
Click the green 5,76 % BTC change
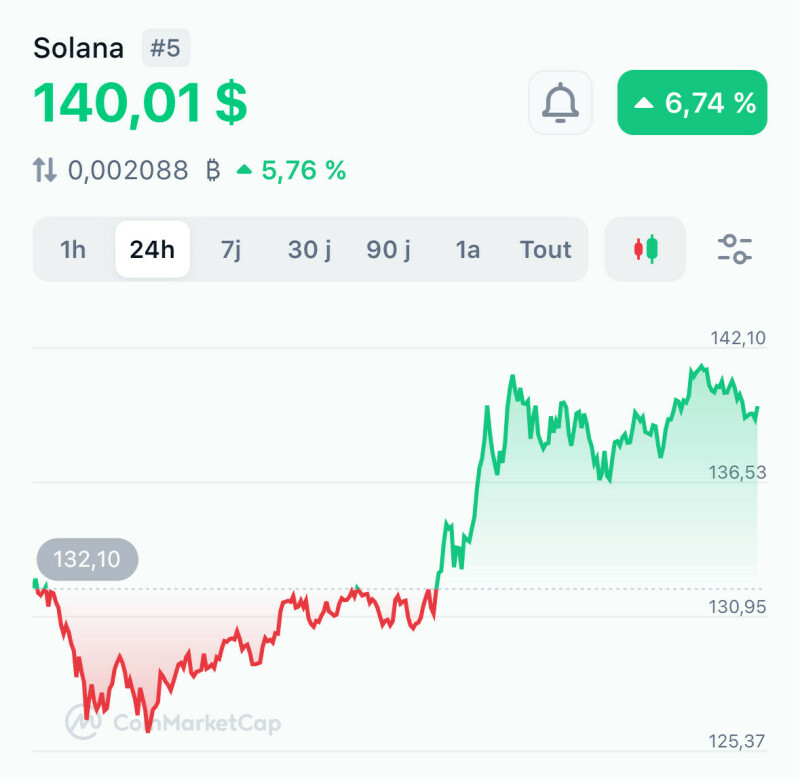(x=292, y=170)
